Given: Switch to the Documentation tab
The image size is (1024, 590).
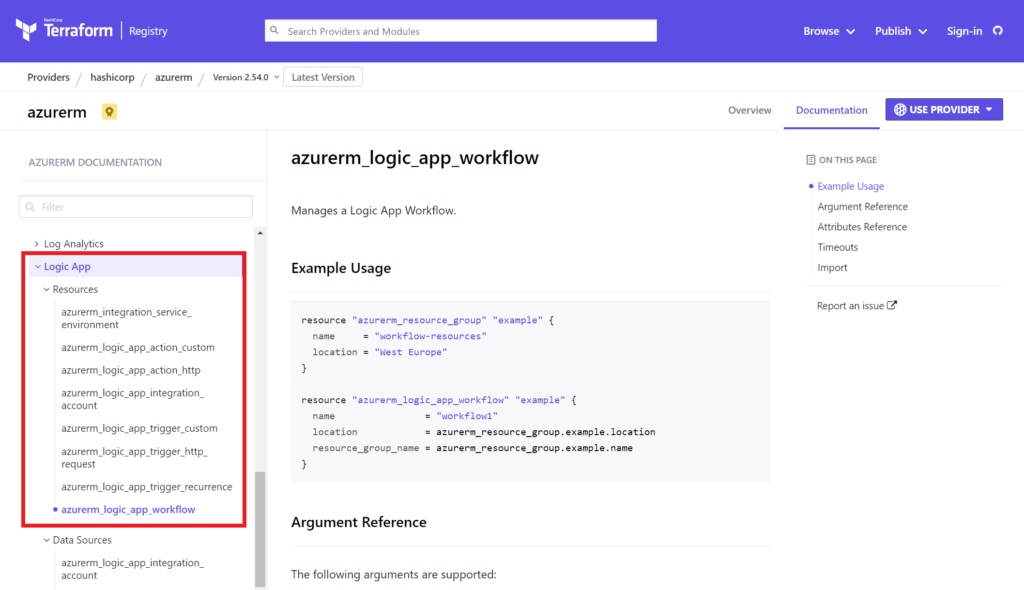Looking at the screenshot, I should [831, 110].
